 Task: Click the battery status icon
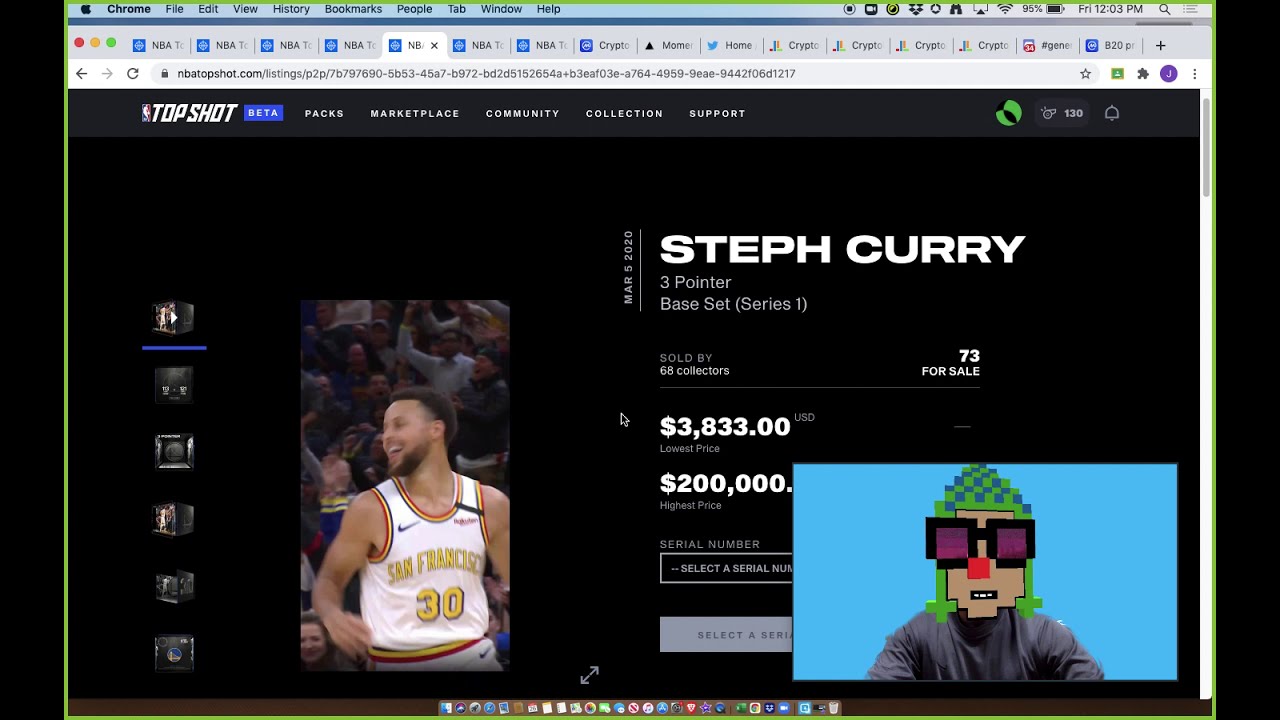[x=1055, y=9]
